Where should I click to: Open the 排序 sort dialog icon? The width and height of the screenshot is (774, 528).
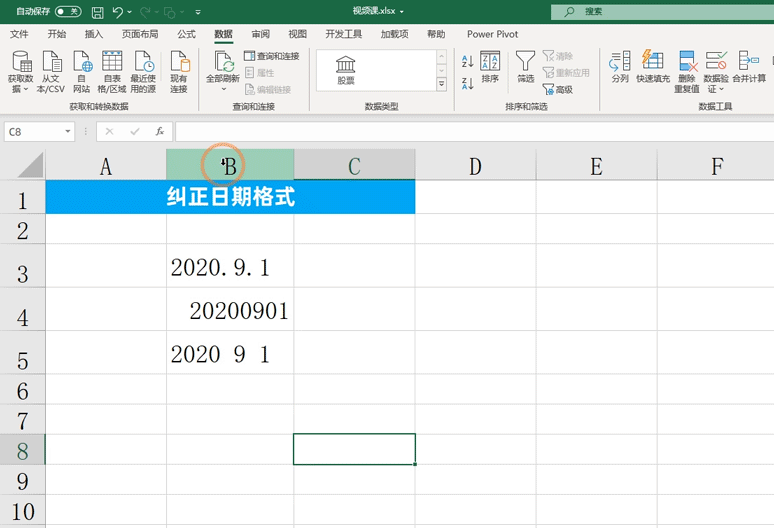[490, 67]
